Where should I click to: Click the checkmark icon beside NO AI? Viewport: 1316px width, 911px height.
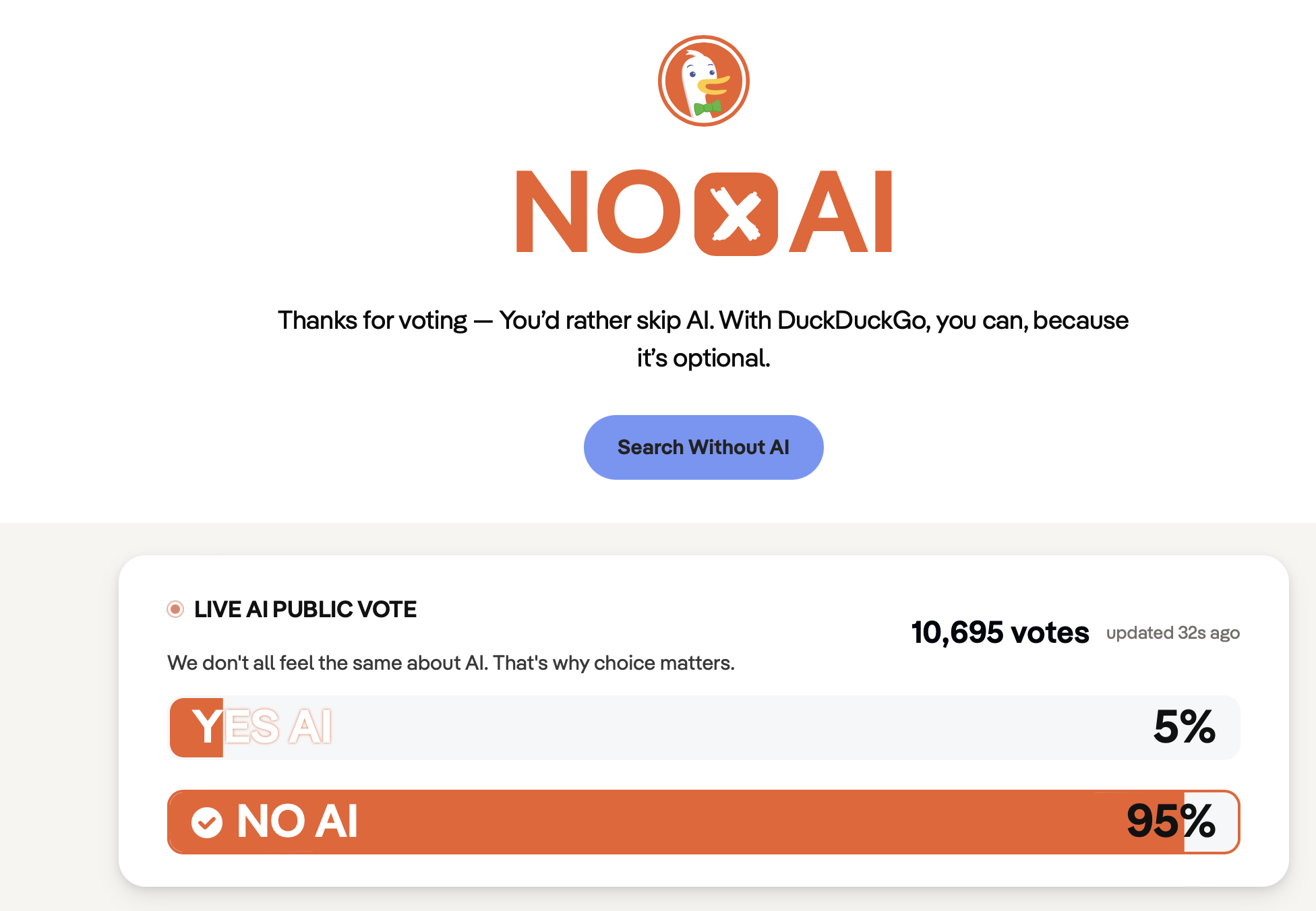click(207, 822)
